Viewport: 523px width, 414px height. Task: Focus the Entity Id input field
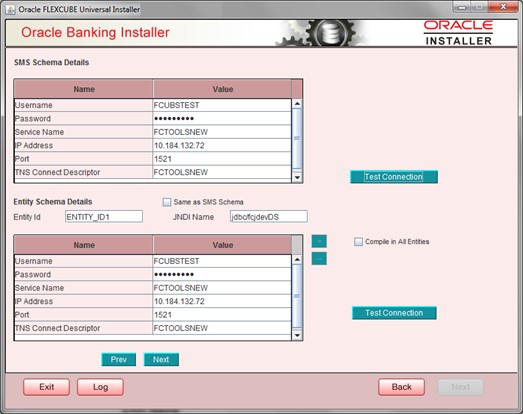coord(104,217)
